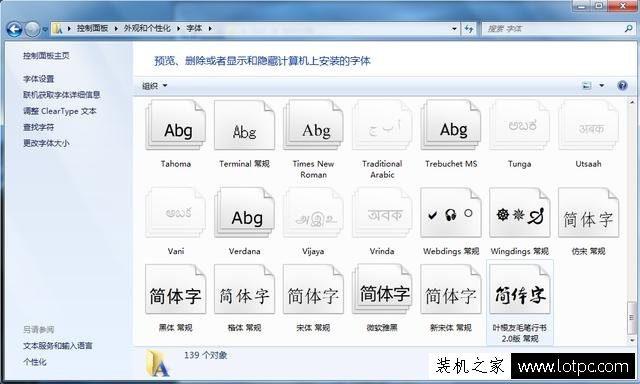The image size is (640, 384).
Task: Select the Vrinda font icon
Action: (x=382, y=213)
